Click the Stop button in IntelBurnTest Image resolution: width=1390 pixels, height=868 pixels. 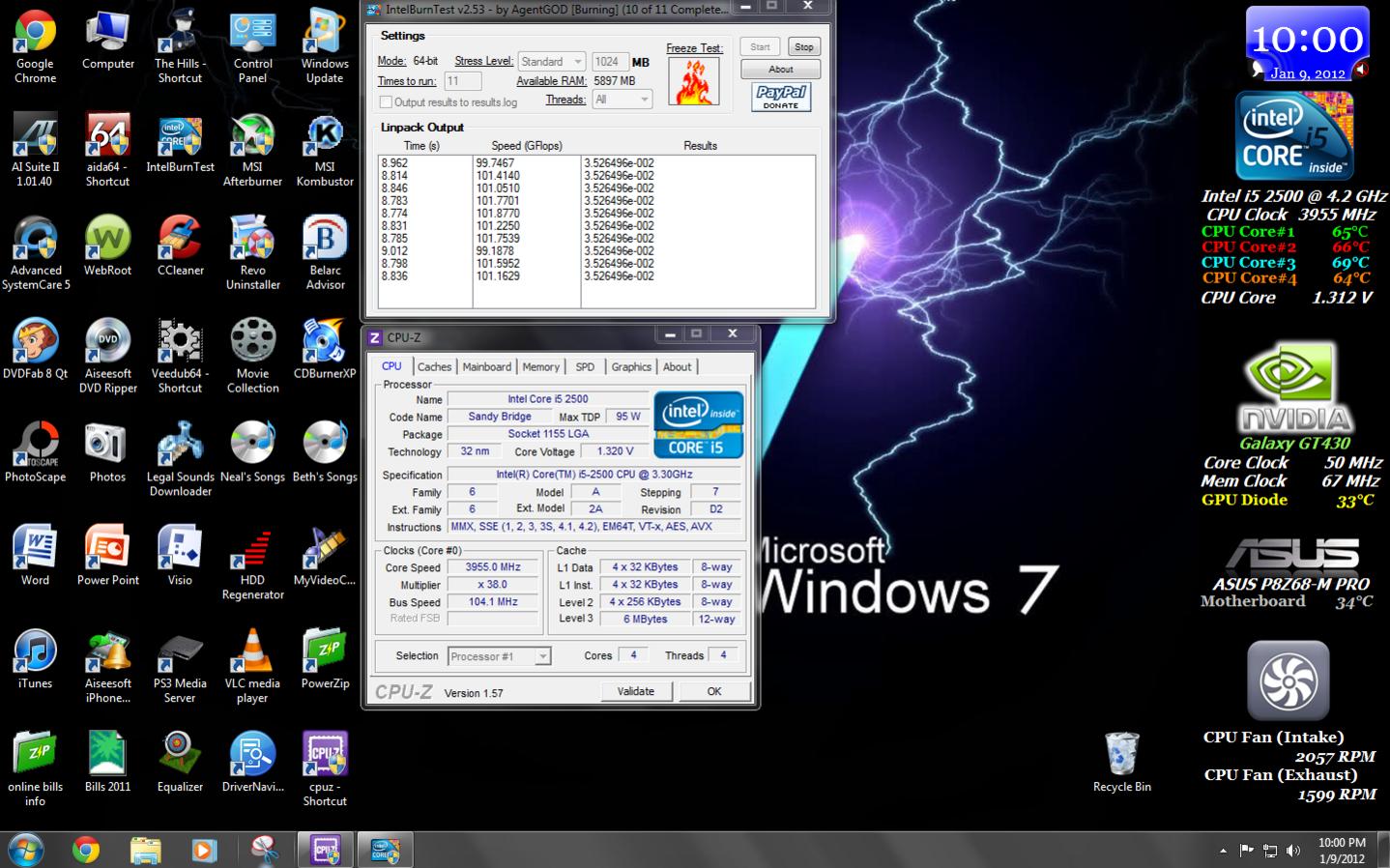point(804,46)
